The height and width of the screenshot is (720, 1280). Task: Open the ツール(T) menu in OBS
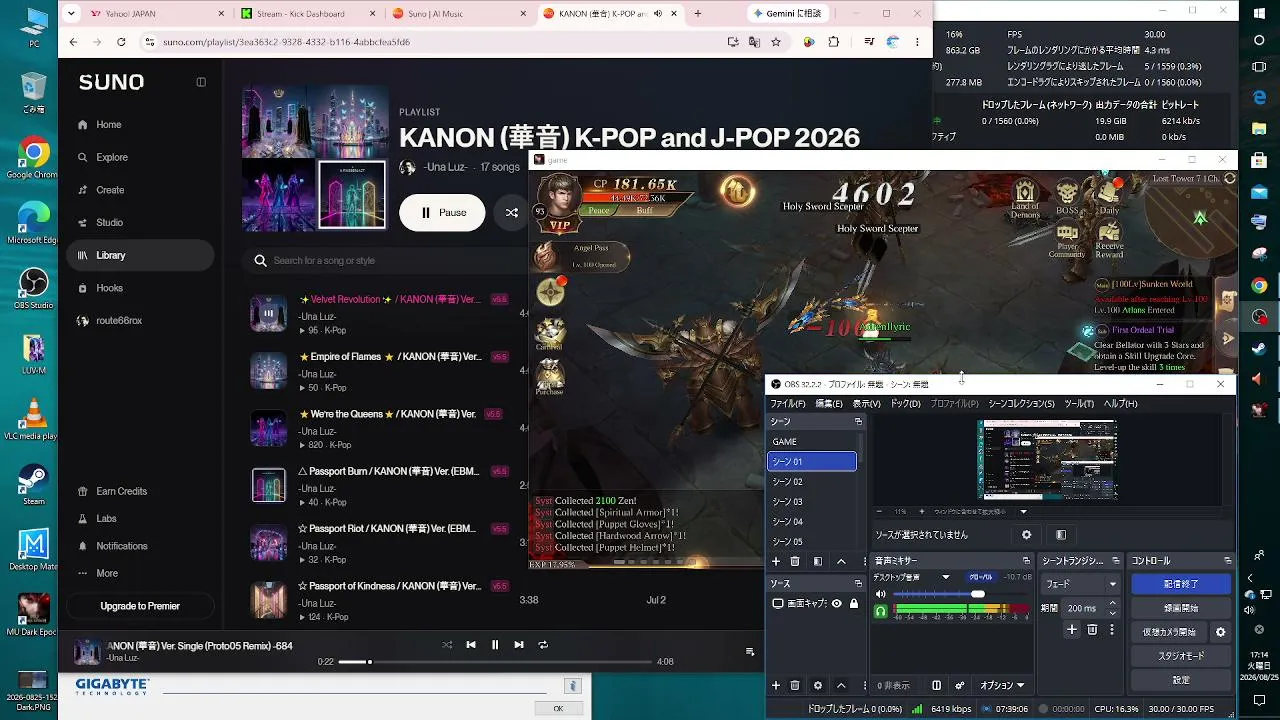click(1079, 404)
